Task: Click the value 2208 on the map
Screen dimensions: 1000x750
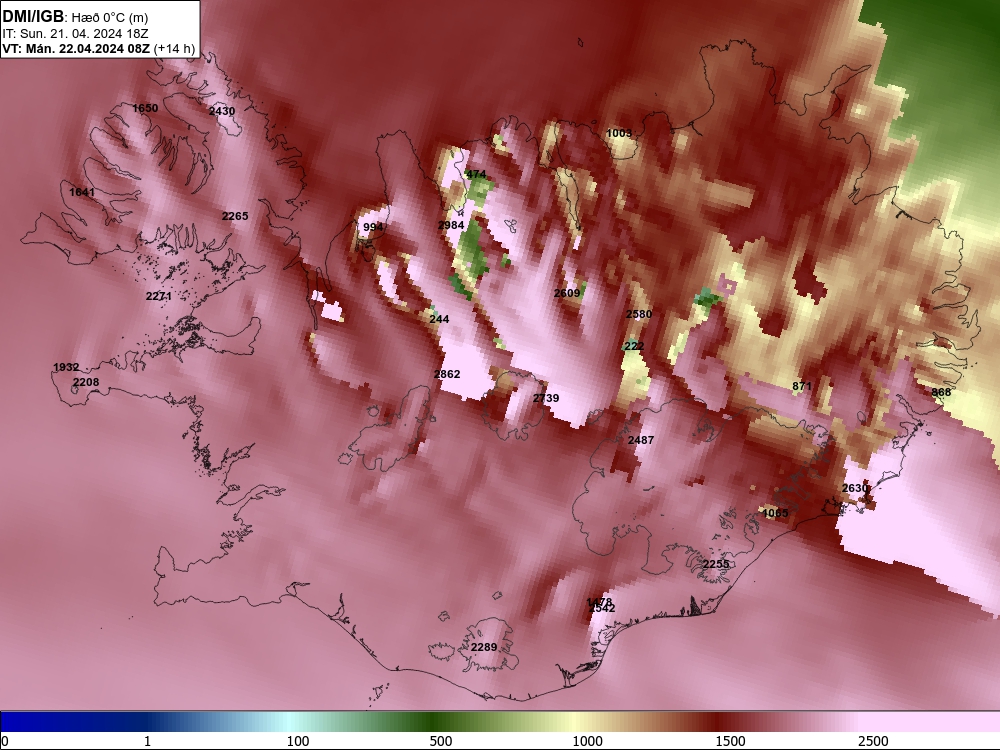Action: point(85,382)
